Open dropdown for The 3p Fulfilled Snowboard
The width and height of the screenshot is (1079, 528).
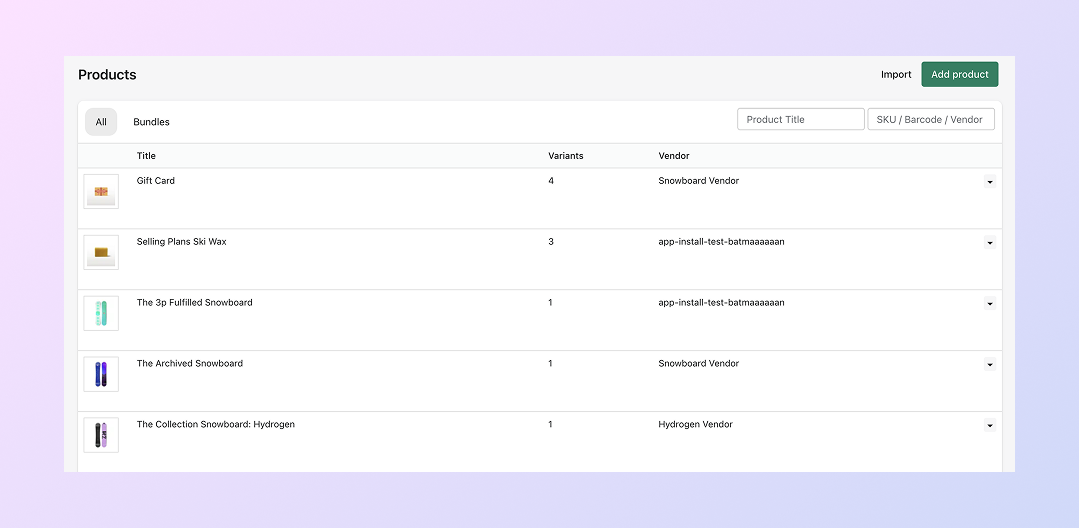point(990,304)
